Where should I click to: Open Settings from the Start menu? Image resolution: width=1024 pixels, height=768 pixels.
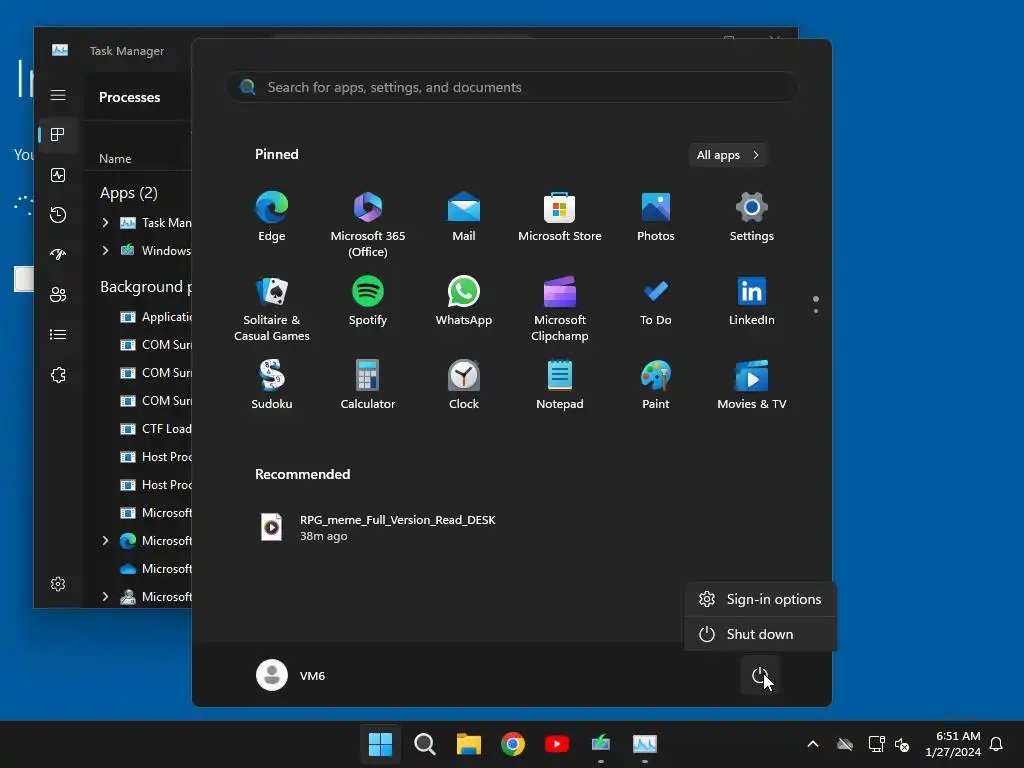pos(752,216)
